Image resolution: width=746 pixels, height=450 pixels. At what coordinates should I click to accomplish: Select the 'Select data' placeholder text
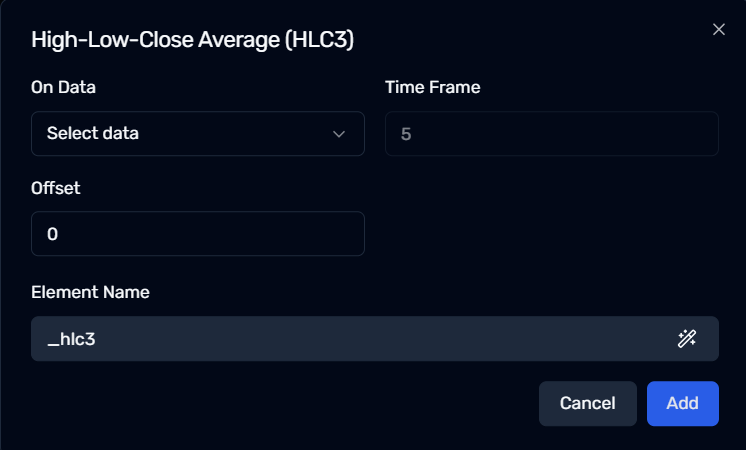point(93,134)
